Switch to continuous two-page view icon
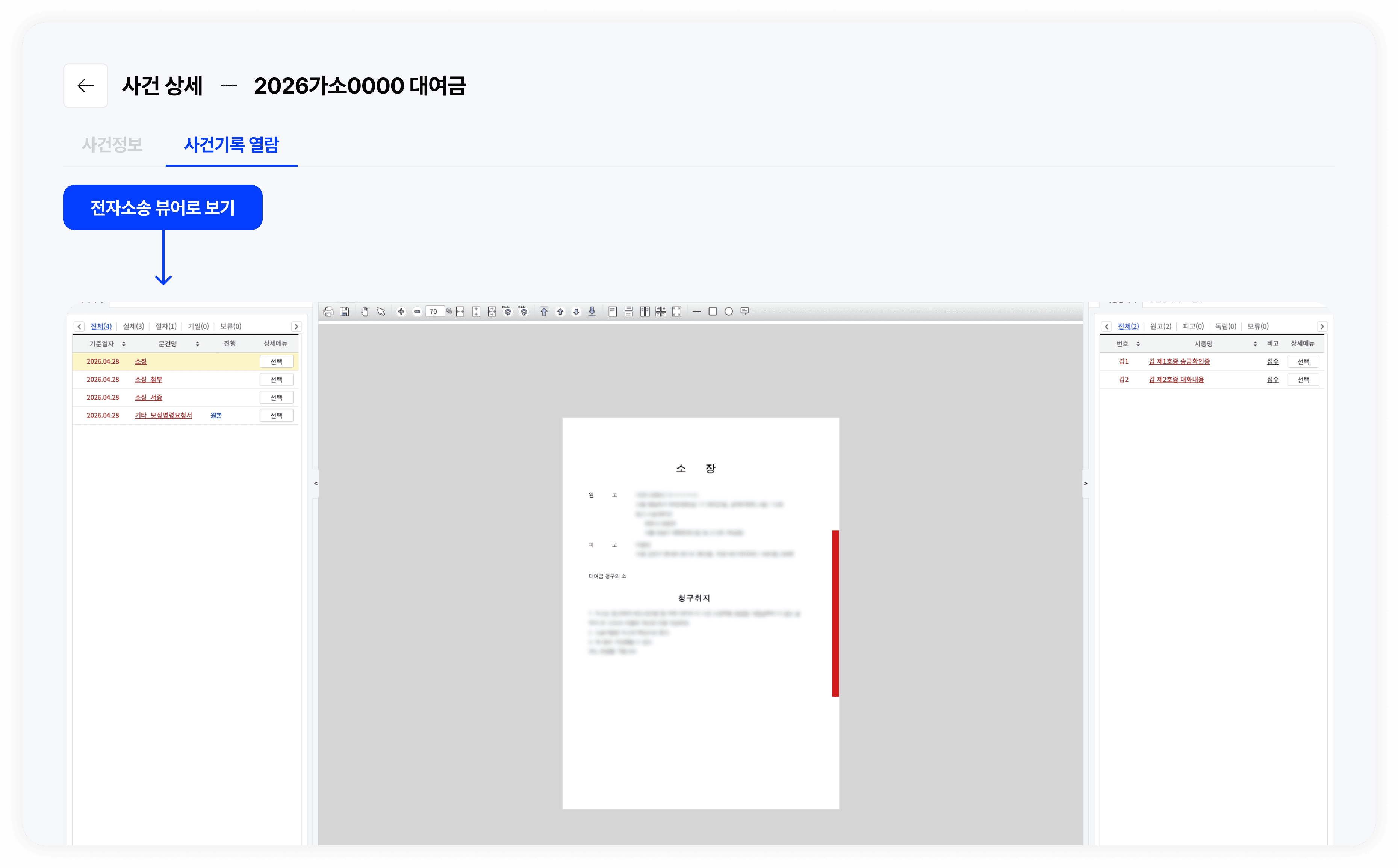Screen dimensions: 1398x868 (661, 312)
